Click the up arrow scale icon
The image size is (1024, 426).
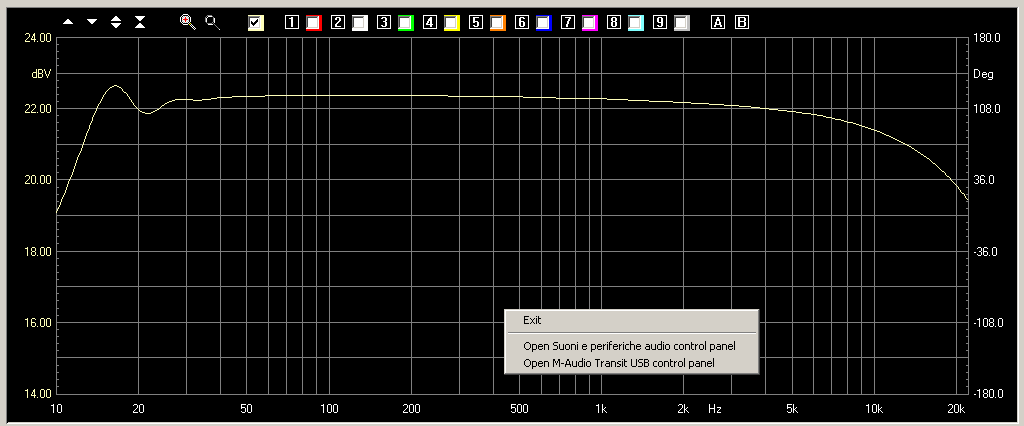point(68,21)
